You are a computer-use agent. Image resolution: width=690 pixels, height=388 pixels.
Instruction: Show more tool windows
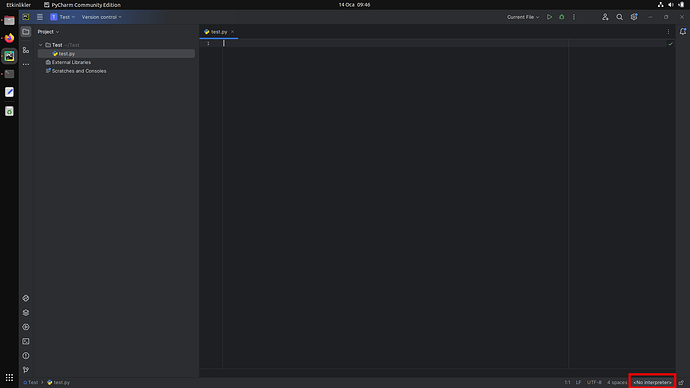click(x=26, y=64)
